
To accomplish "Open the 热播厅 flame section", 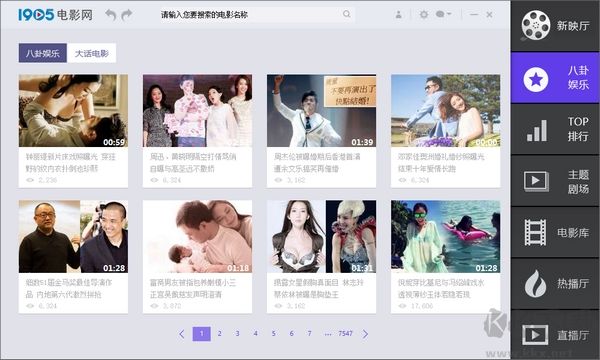I will 555,283.
